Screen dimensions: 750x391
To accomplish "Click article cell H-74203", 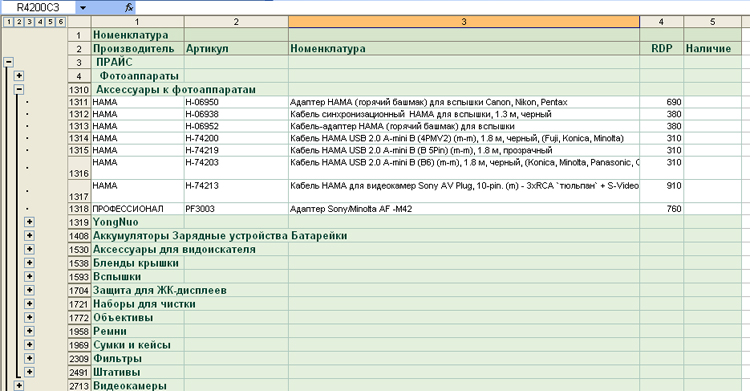I will coord(236,168).
